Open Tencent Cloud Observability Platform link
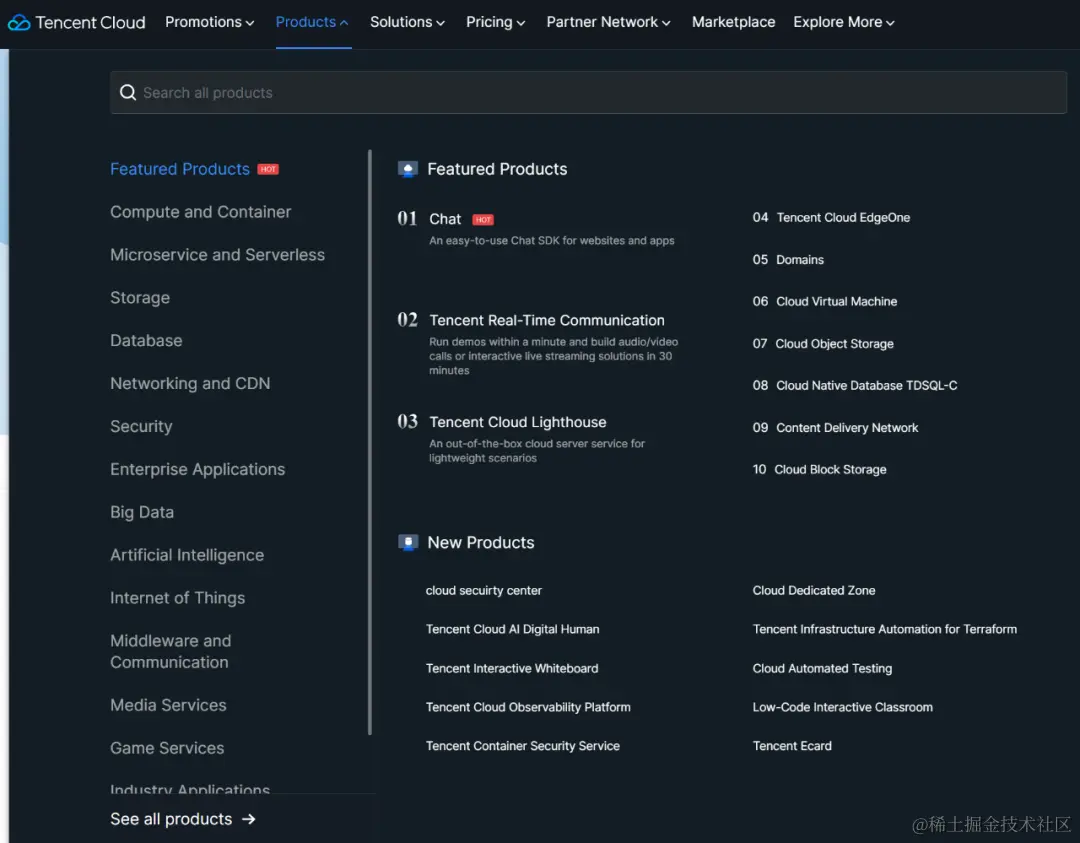The width and height of the screenshot is (1080, 843). [528, 707]
